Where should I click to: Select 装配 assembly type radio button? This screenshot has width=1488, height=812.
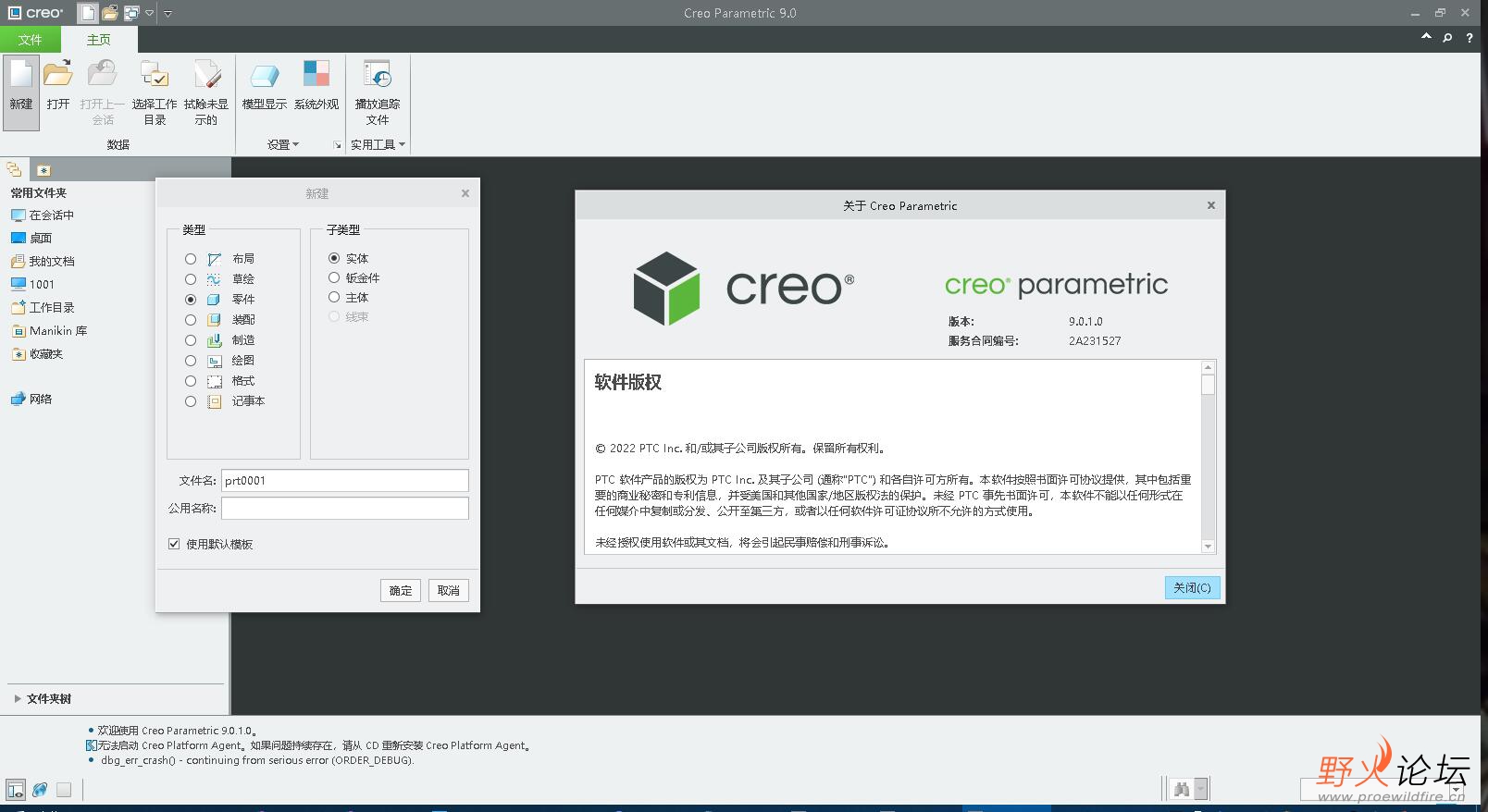191,320
